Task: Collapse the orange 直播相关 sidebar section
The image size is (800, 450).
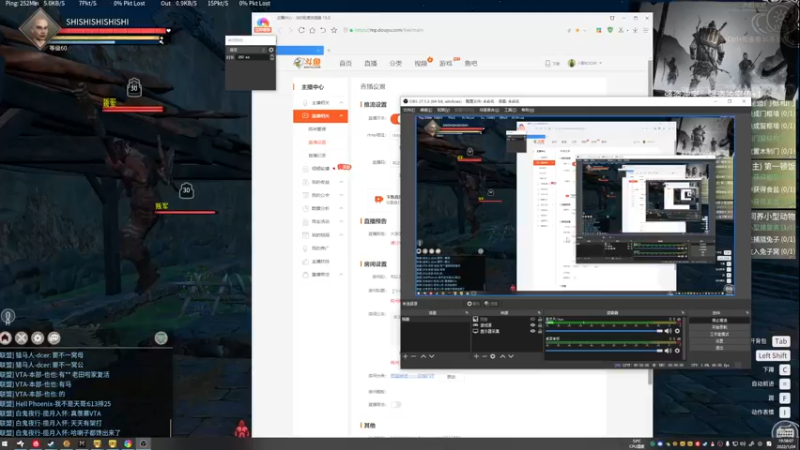Action: [x=320, y=116]
